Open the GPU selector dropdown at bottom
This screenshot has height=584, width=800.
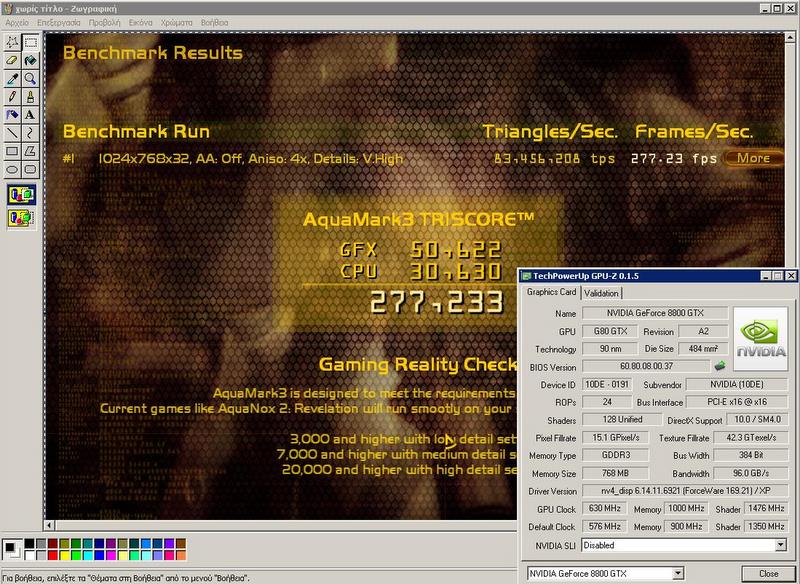pyautogui.click(x=678, y=573)
